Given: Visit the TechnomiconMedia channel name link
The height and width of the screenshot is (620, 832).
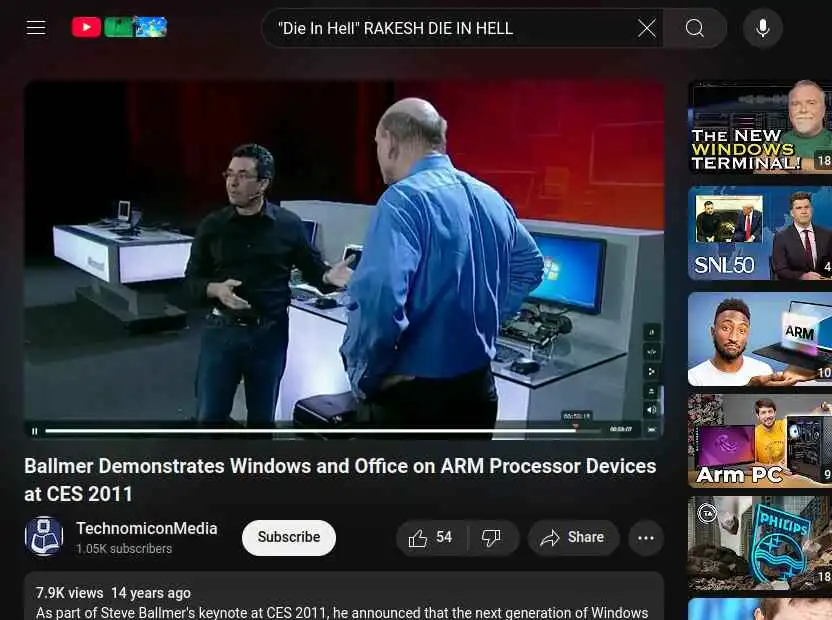Looking at the screenshot, I should 147,528.
